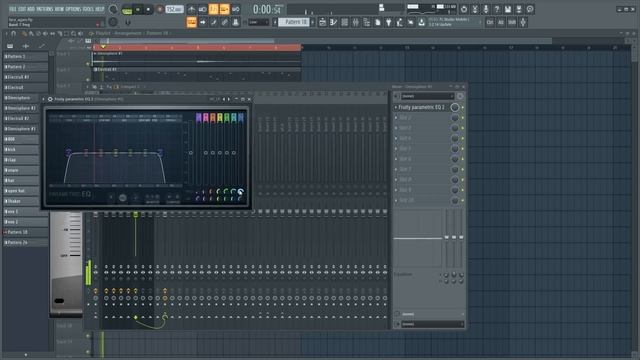Toggle the highlighted countdown-before-recording icon

(x=213, y=9)
